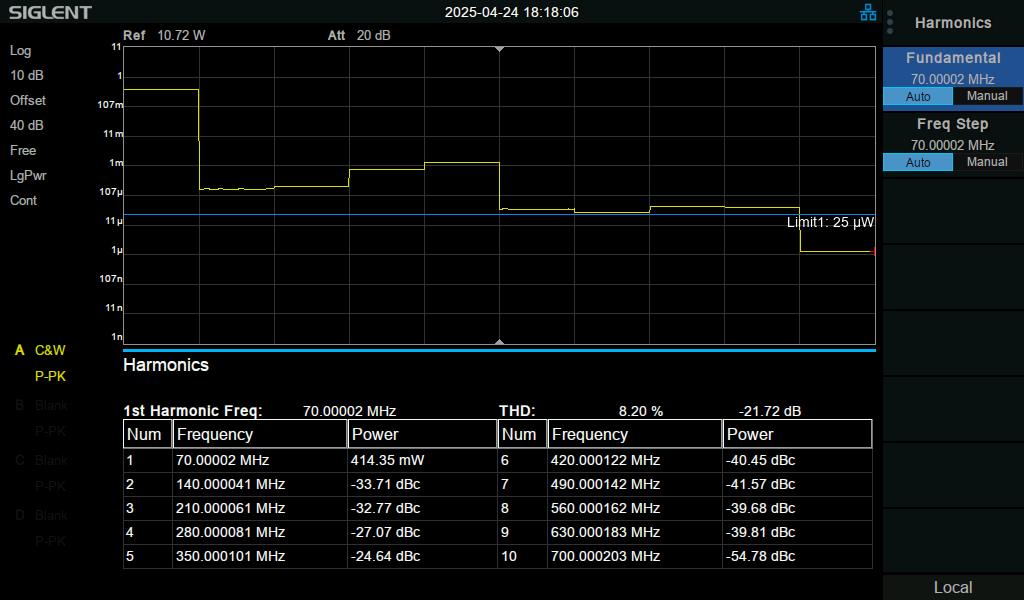Set Freq Step to Auto
This screenshot has width=1024, height=600.
pyautogui.click(x=918, y=163)
